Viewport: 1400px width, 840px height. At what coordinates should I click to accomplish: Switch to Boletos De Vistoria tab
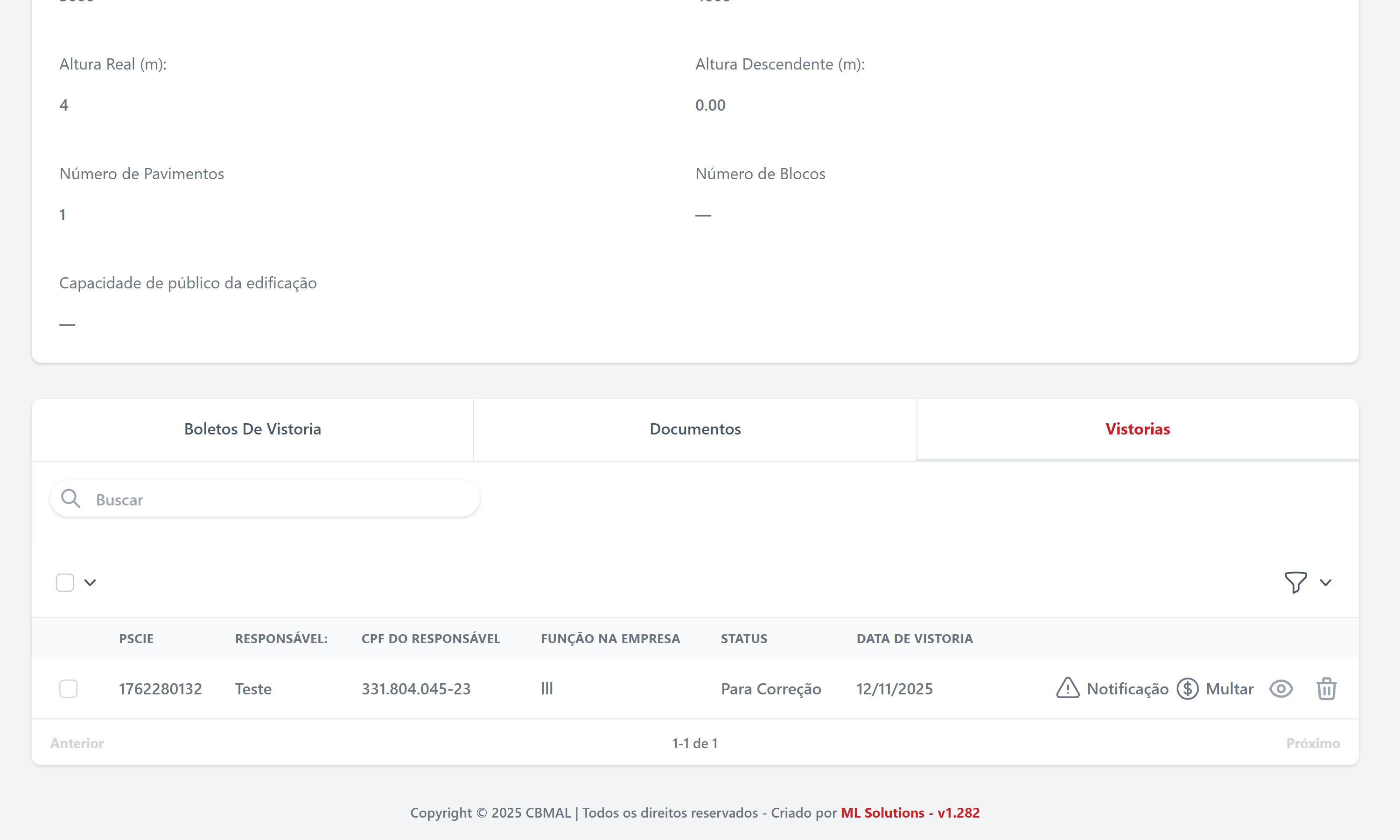click(x=252, y=429)
